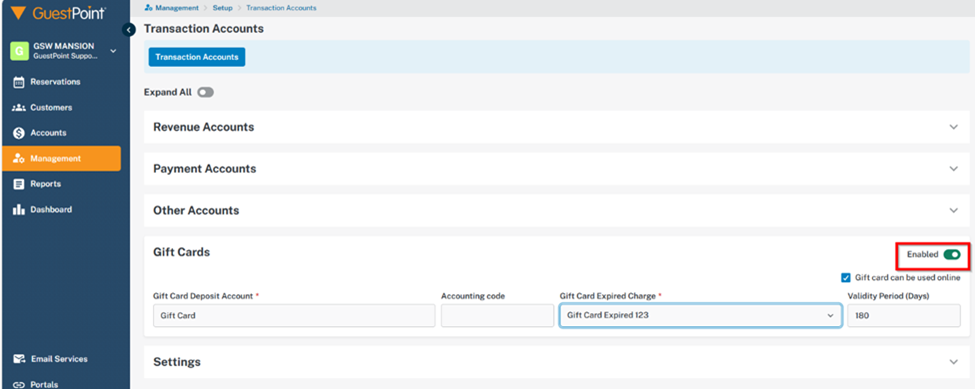Screen dimensions: 975x389
Task: Expand the Settings section chevron
Action: (954, 362)
